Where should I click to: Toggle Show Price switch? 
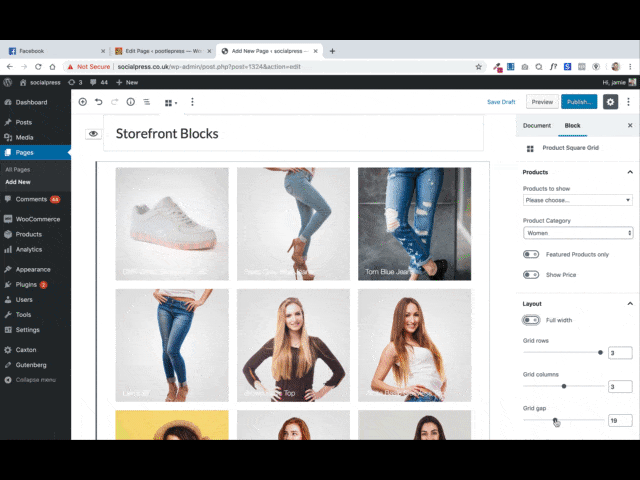click(531, 275)
